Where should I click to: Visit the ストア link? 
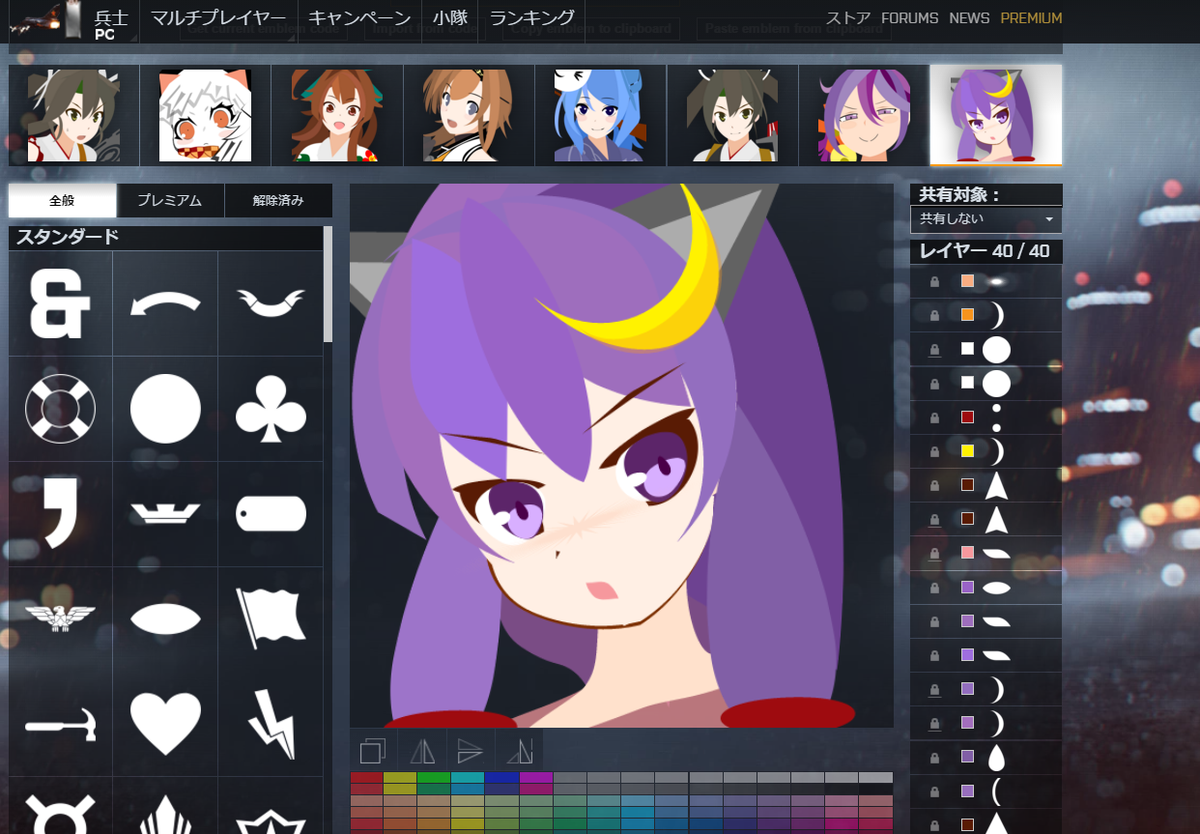(848, 18)
